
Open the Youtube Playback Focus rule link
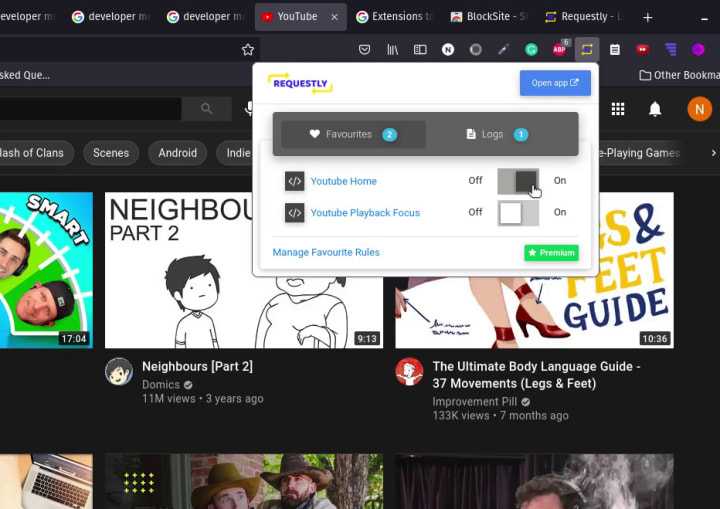click(365, 213)
